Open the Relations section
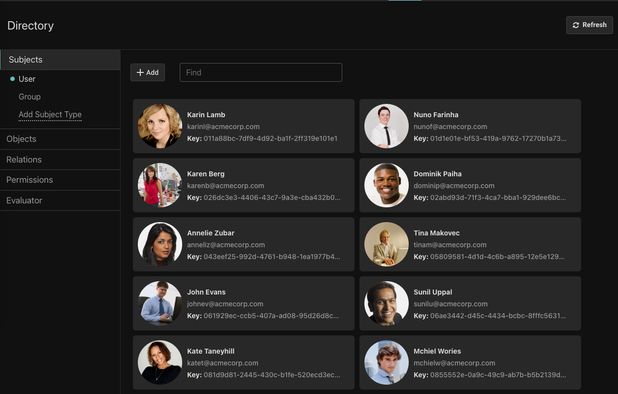This screenshot has width=618, height=394. [60, 160]
